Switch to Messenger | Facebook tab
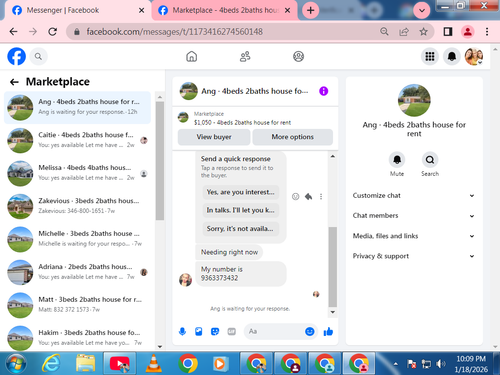This screenshot has width=500, height=375. (77, 10)
